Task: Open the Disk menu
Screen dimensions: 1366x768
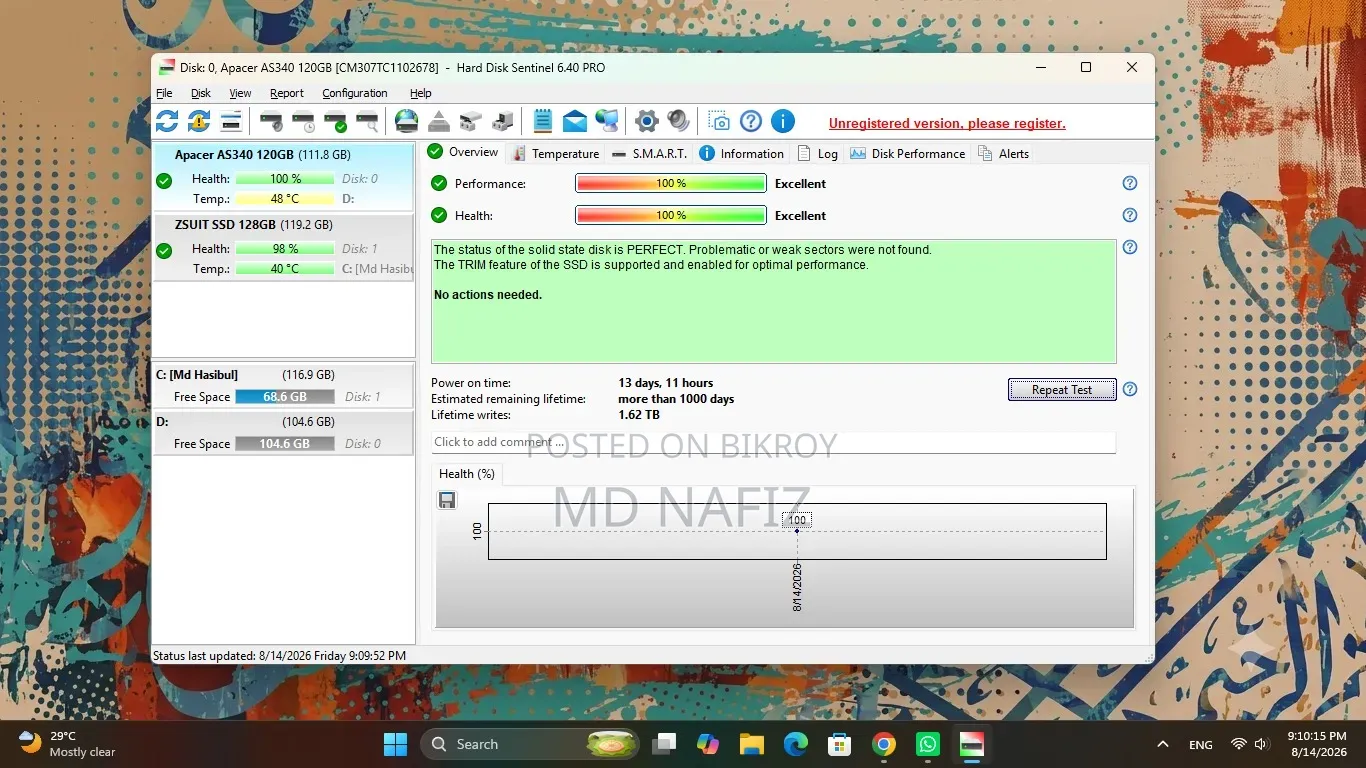Action: click(201, 93)
